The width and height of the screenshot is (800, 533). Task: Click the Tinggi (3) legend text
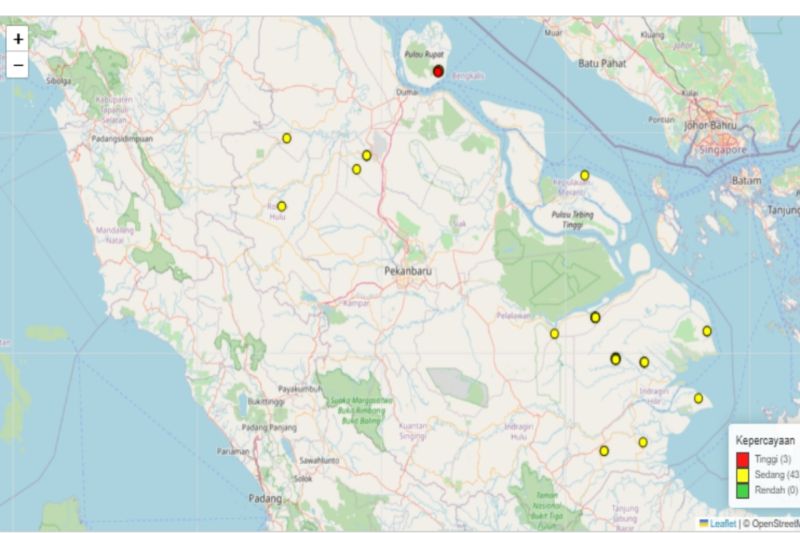click(x=770, y=459)
